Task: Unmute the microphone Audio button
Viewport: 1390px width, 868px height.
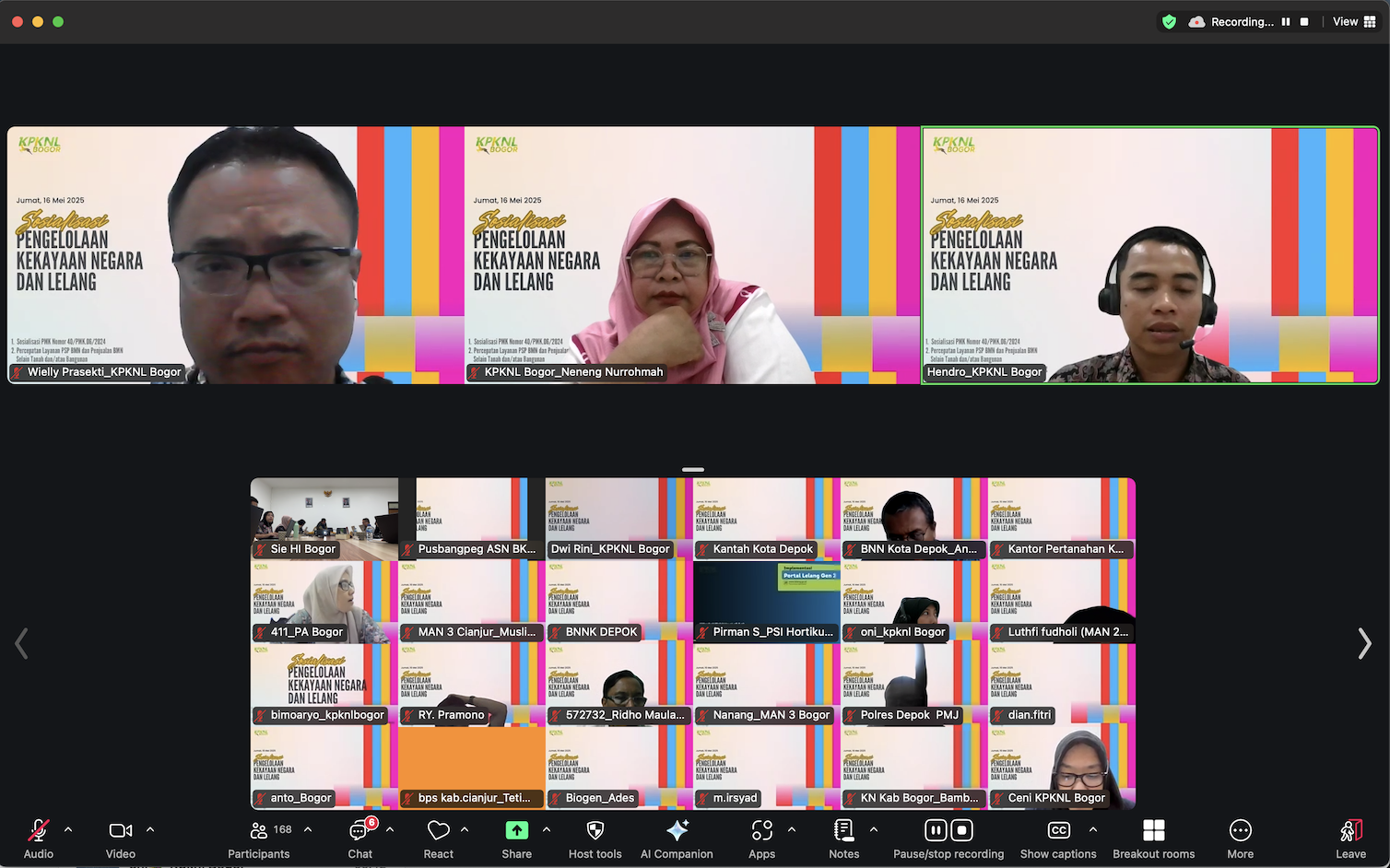Action: point(39,831)
